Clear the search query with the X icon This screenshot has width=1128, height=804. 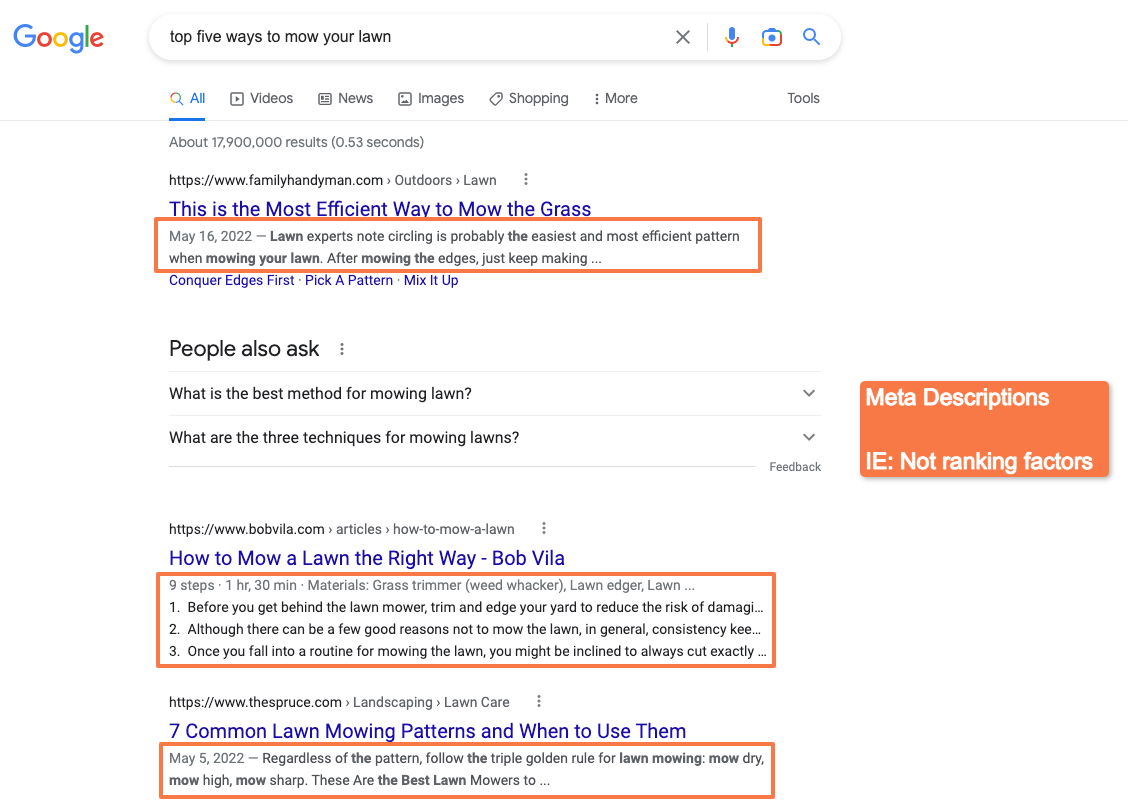[683, 37]
